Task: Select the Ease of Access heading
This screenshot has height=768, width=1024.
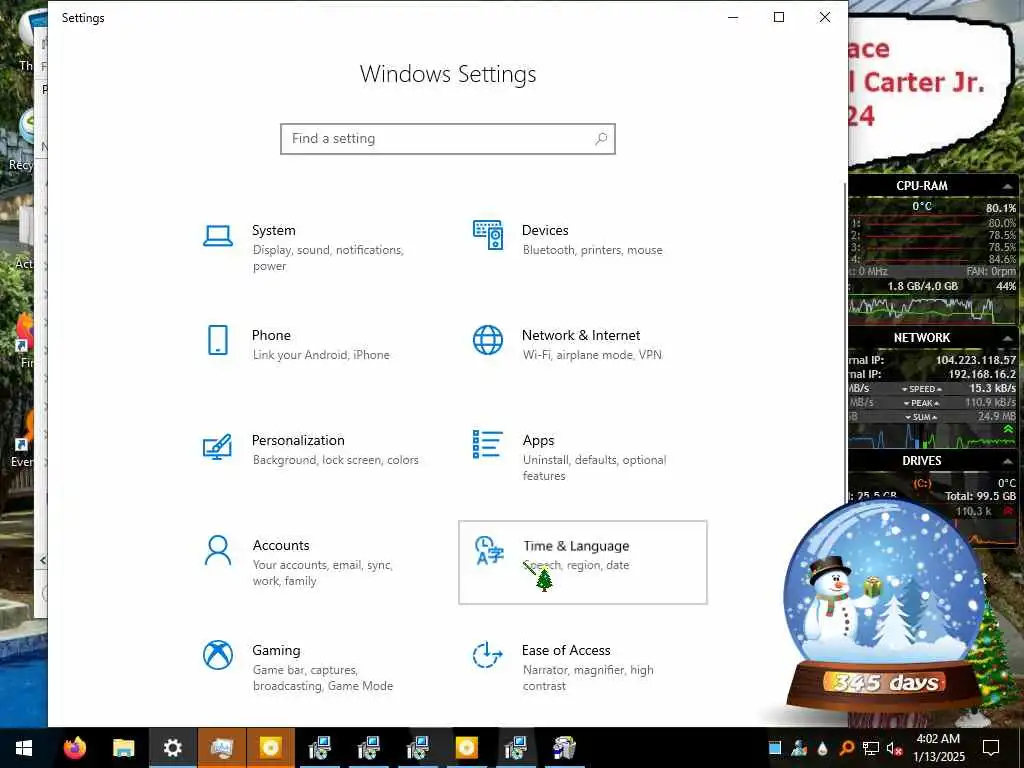Action: [x=566, y=650]
